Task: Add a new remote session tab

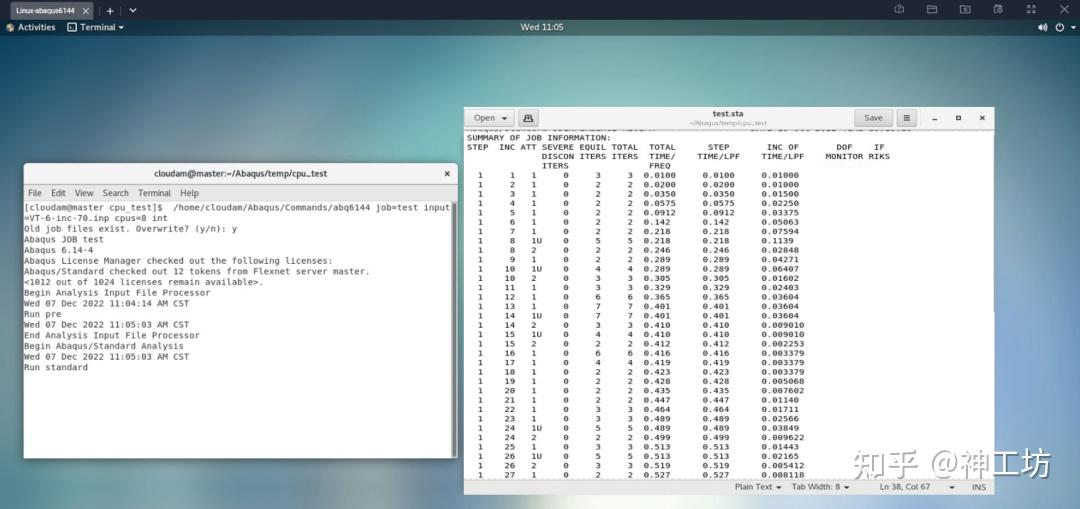Action: [x=110, y=10]
